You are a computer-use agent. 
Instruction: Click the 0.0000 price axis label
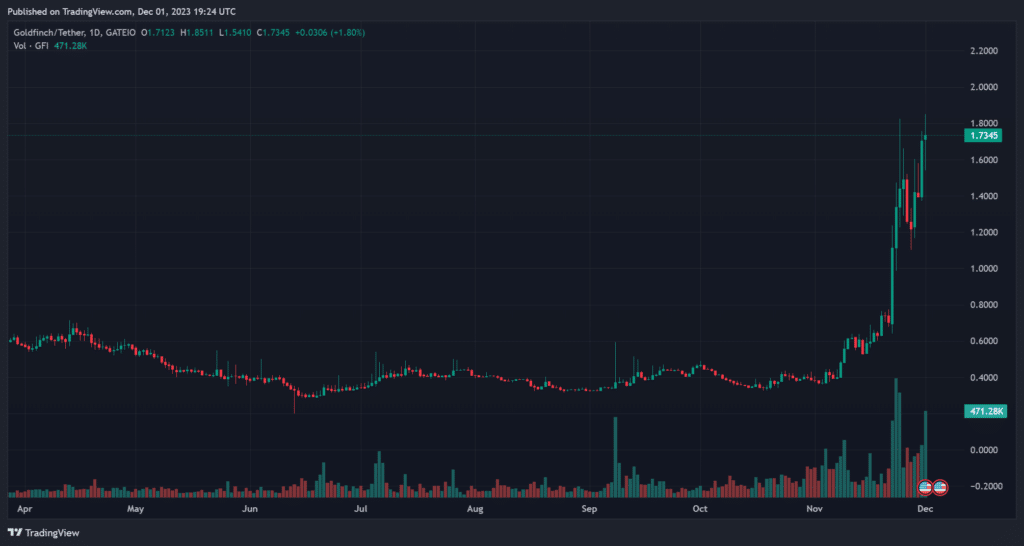coord(982,450)
